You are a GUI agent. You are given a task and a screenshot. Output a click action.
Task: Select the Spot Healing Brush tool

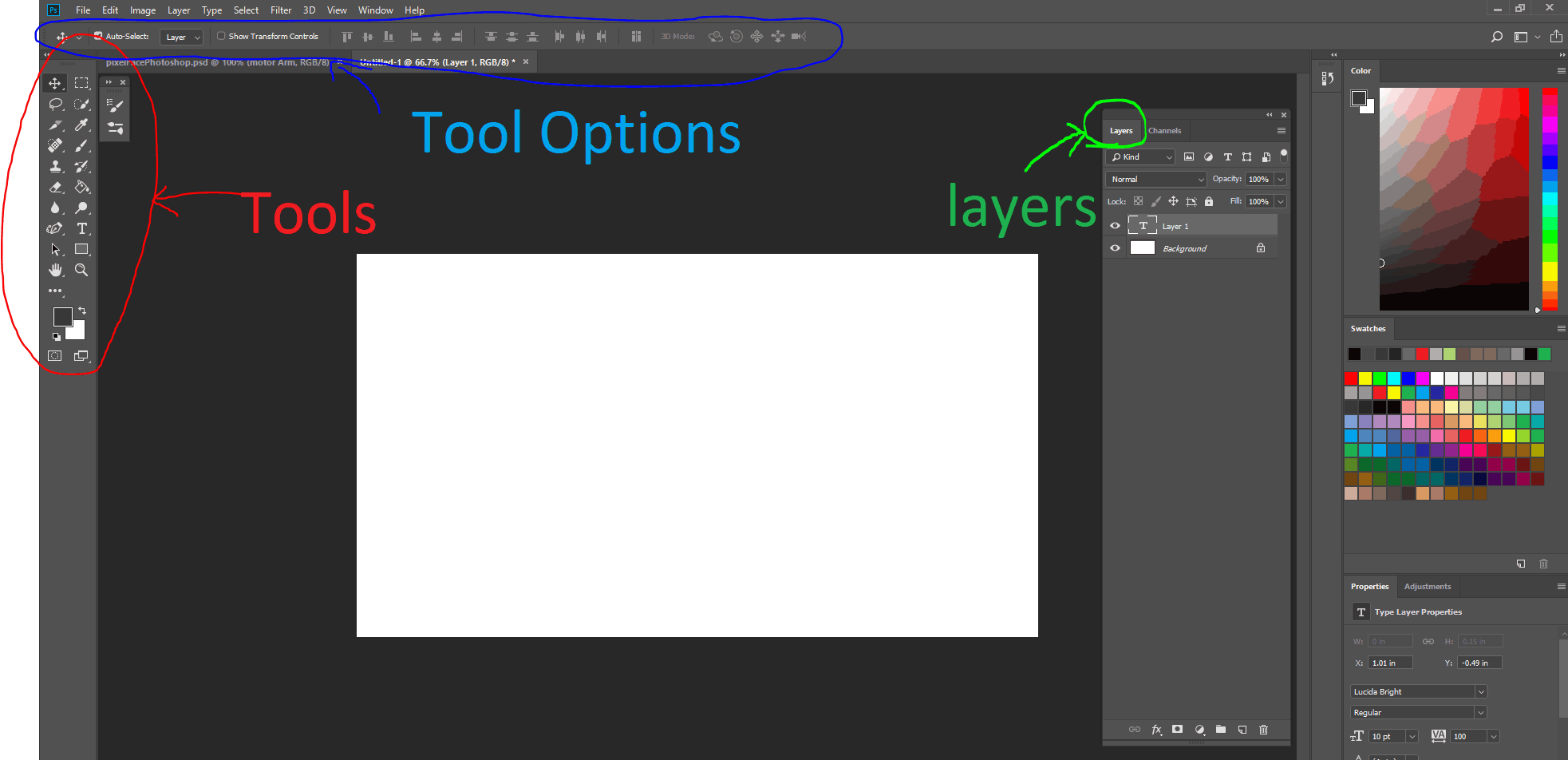tap(55, 145)
